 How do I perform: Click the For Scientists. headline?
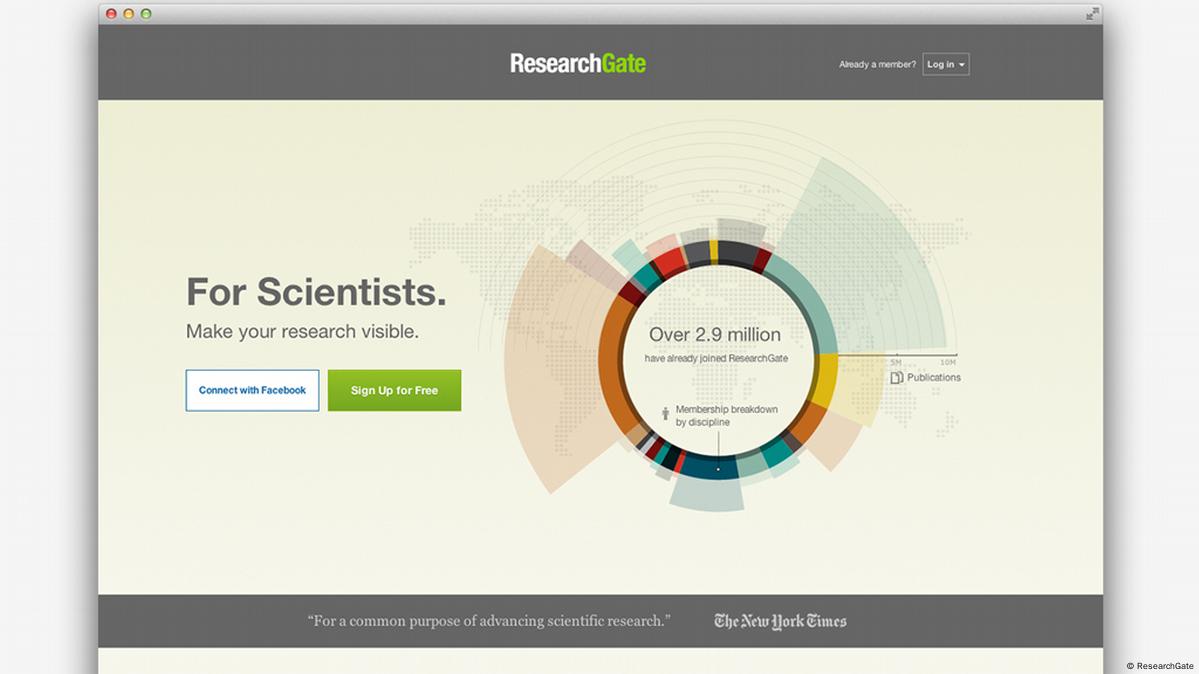pos(316,292)
